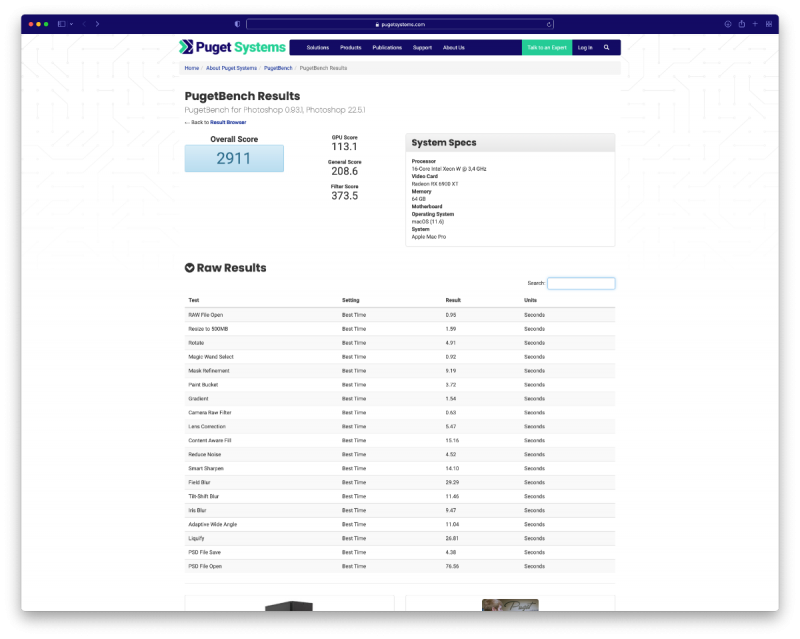Open the privacy report shield icon

click(237, 24)
